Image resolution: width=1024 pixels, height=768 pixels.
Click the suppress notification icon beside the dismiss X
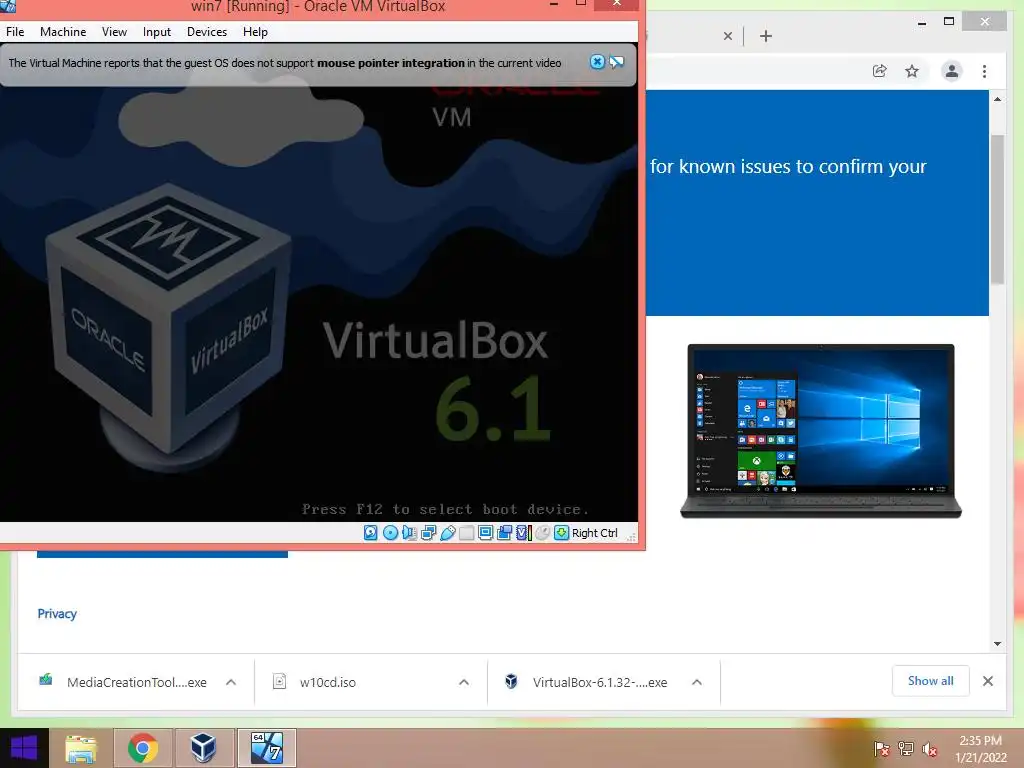click(616, 62)
